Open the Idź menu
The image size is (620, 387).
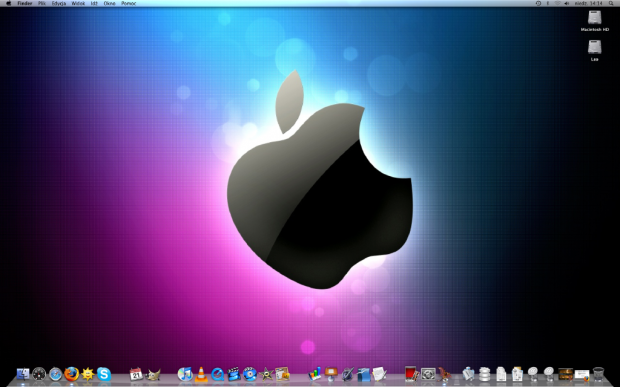[94, 3]
